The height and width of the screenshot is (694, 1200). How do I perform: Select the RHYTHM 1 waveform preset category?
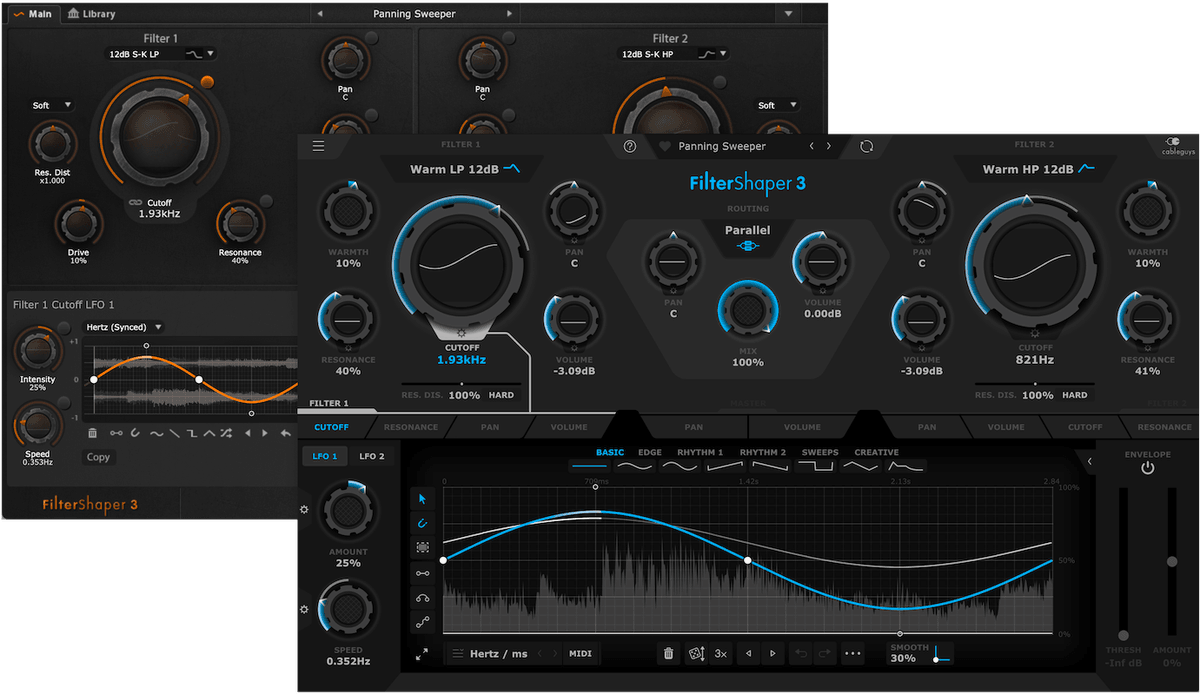point(700,452)
